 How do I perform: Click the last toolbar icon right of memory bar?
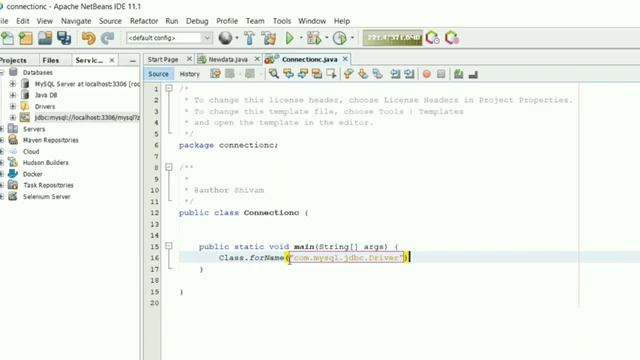tap(452, 38)
